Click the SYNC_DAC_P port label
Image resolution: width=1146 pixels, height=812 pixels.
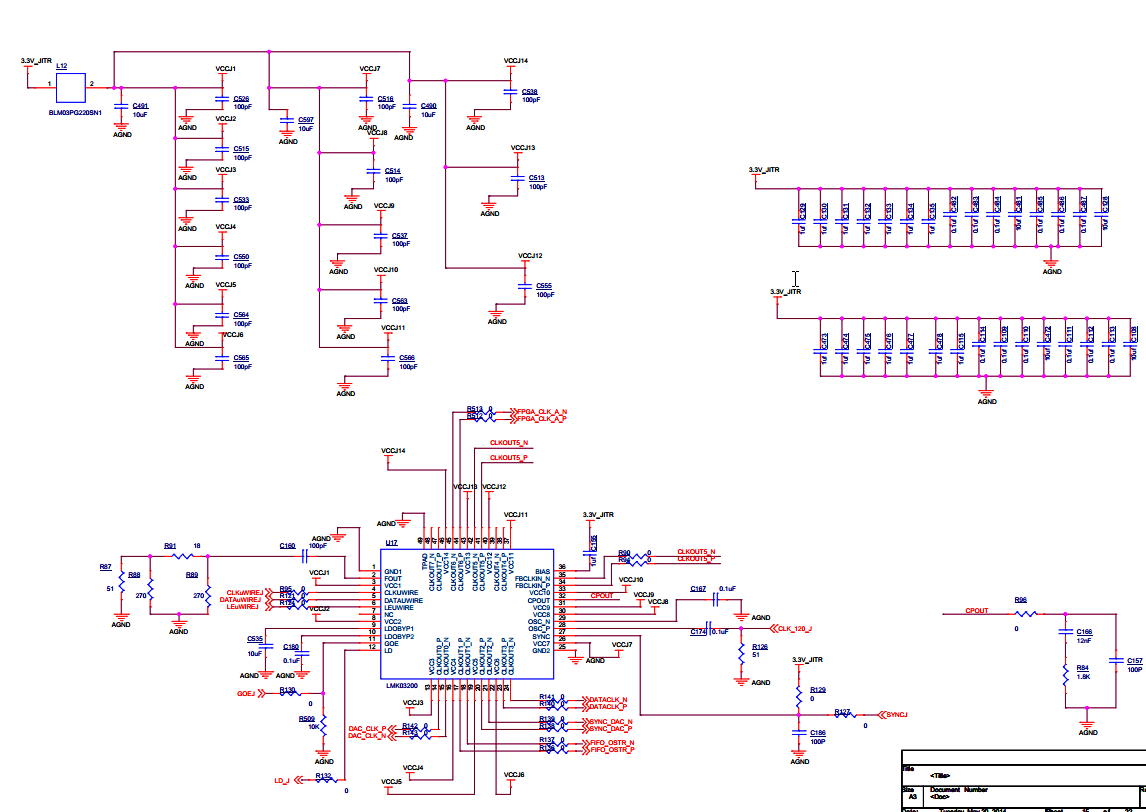tap(611, 729)
